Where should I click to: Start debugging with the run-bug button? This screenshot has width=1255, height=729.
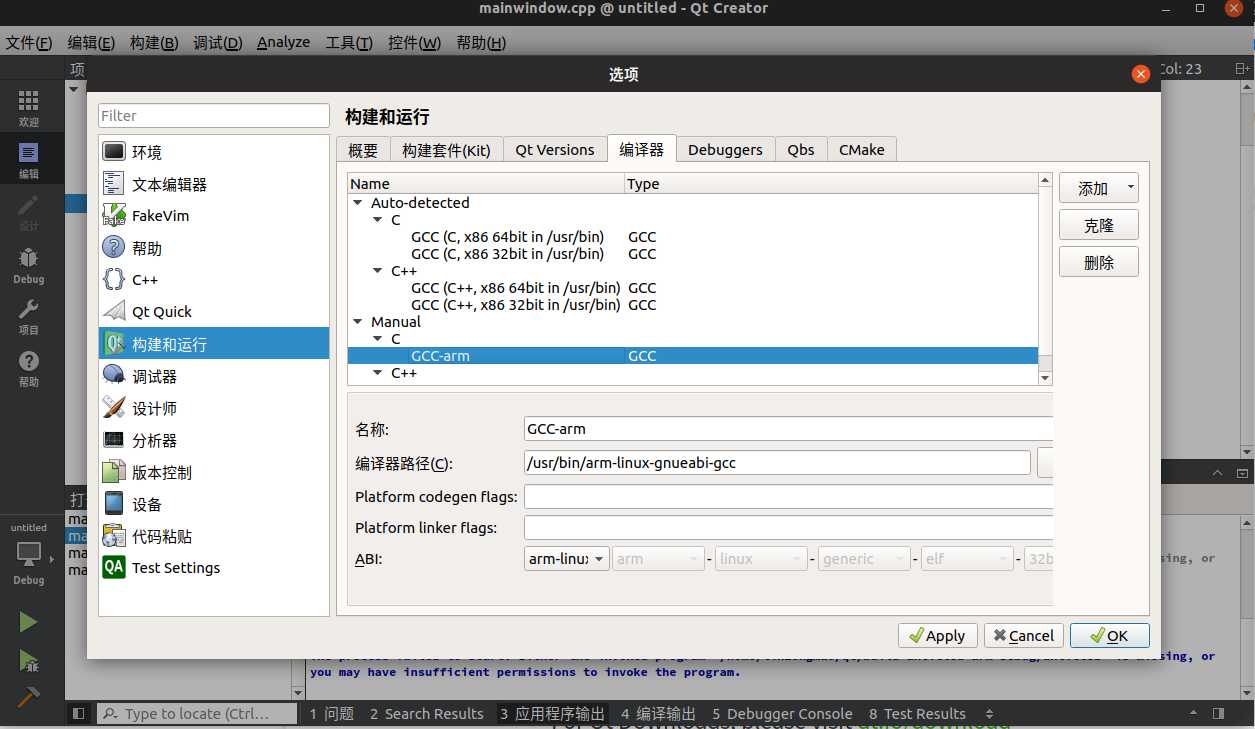[28, 660]
